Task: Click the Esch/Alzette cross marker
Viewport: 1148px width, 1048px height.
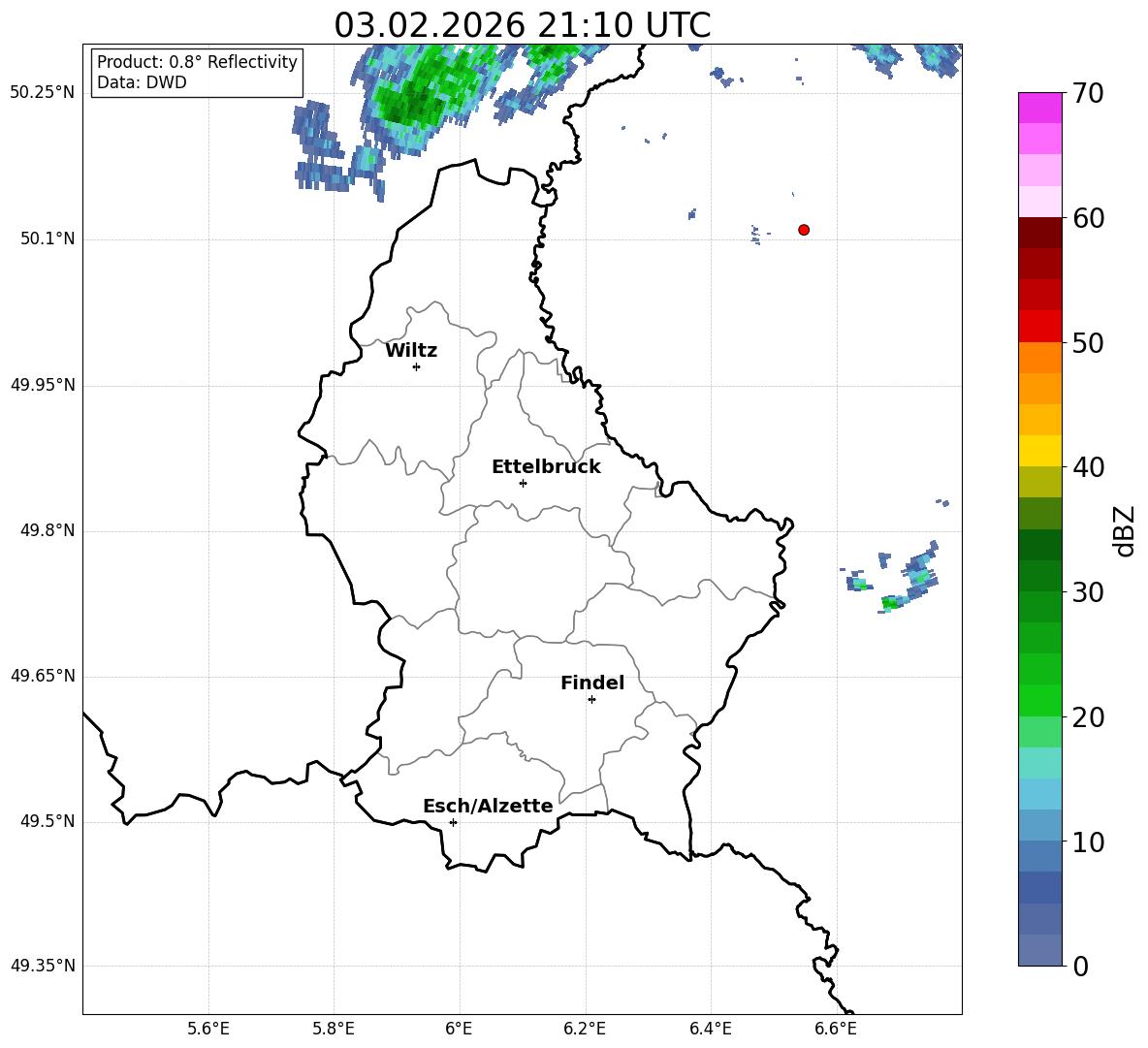Action: [x=453, y=822]
